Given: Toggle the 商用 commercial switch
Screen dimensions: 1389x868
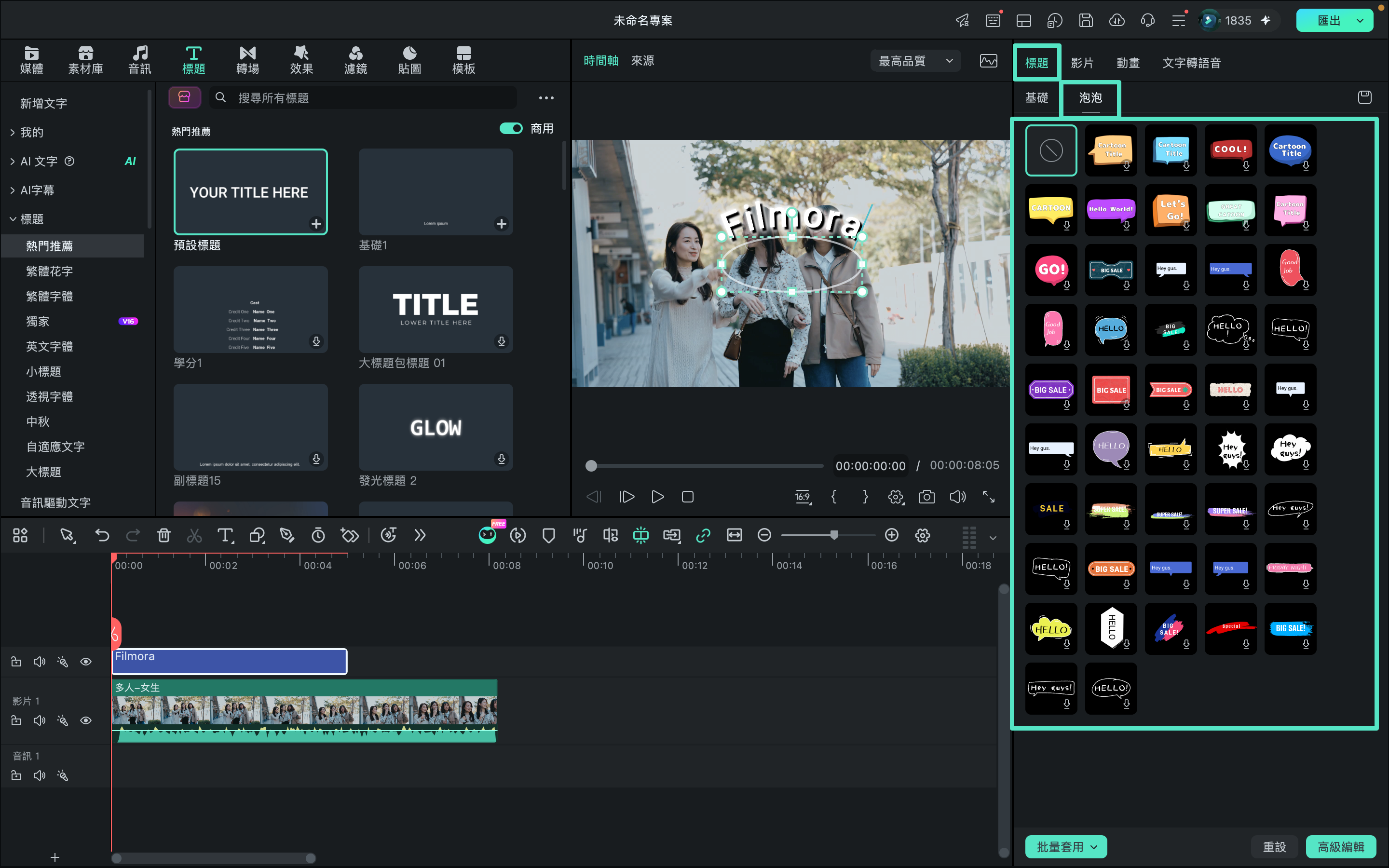Looking at the screenshot, I should [511, 129].
